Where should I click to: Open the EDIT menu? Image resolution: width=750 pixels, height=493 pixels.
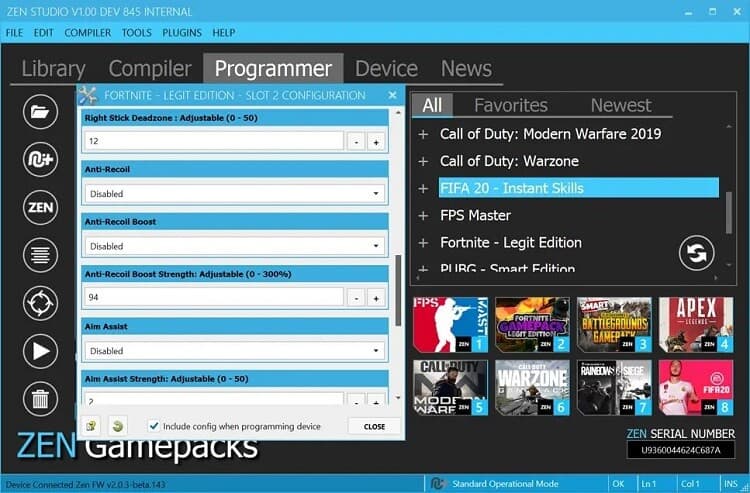point(44,33)
